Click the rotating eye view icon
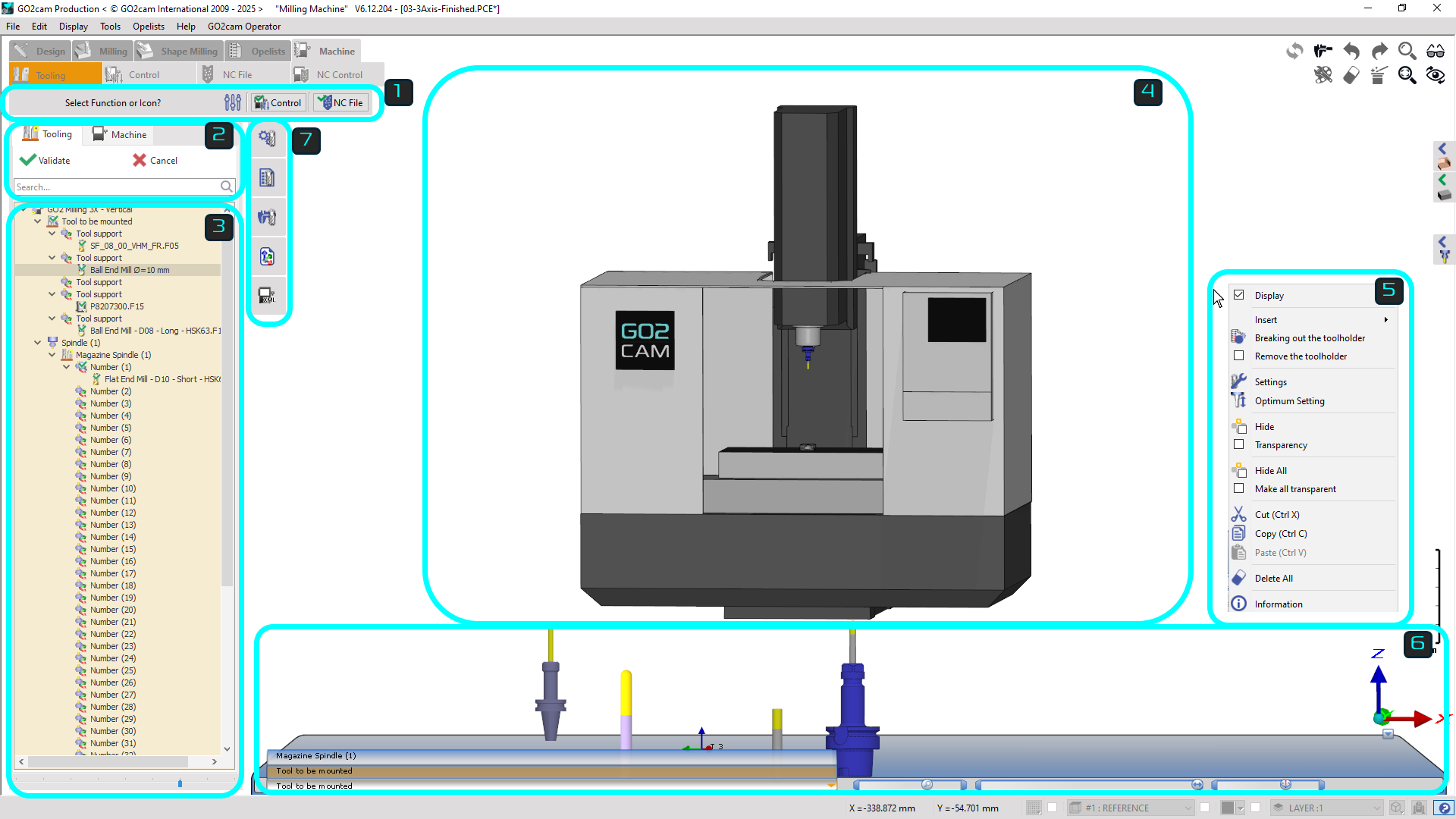This screenshot has height=819, width=1456. click(1436, 75)
